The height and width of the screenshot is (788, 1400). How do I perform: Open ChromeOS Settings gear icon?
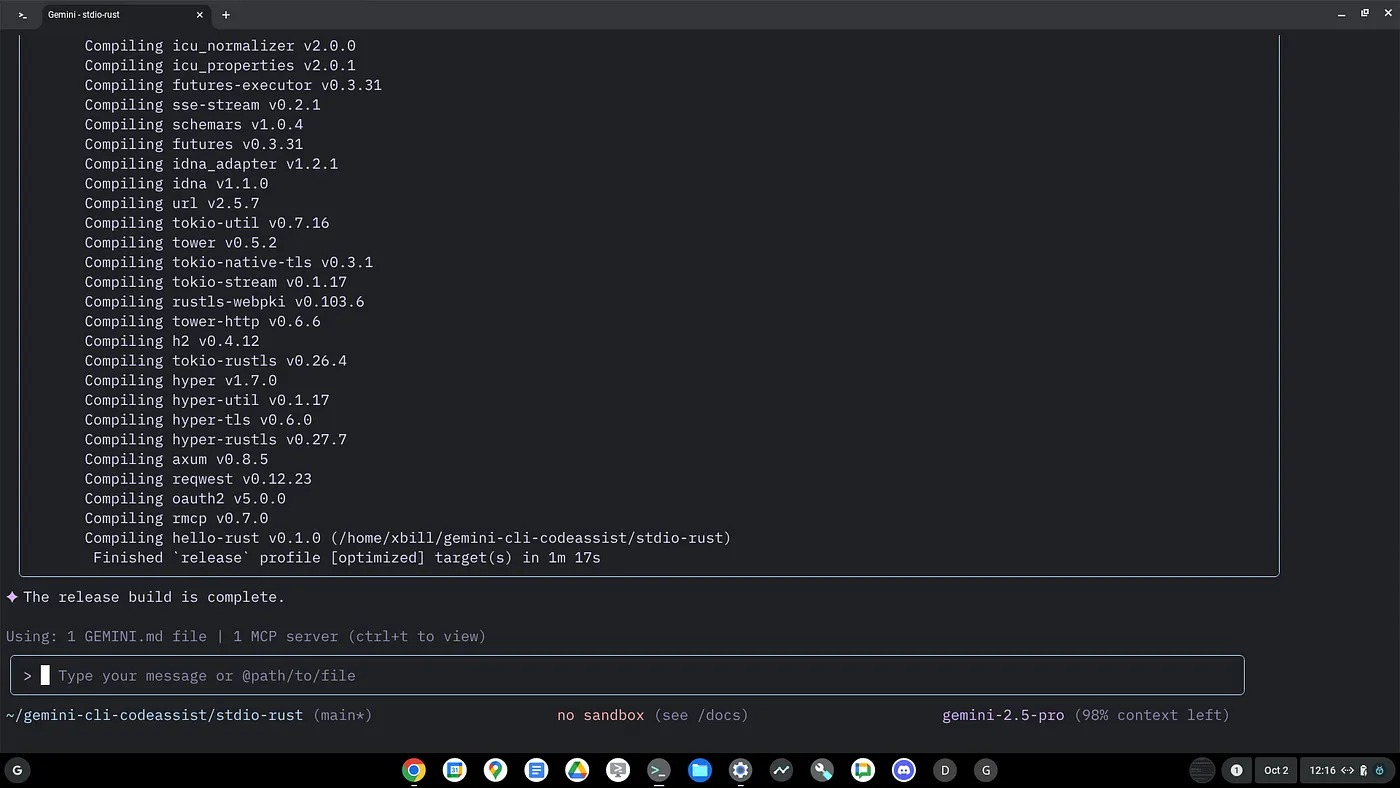[x=740, y=770]
